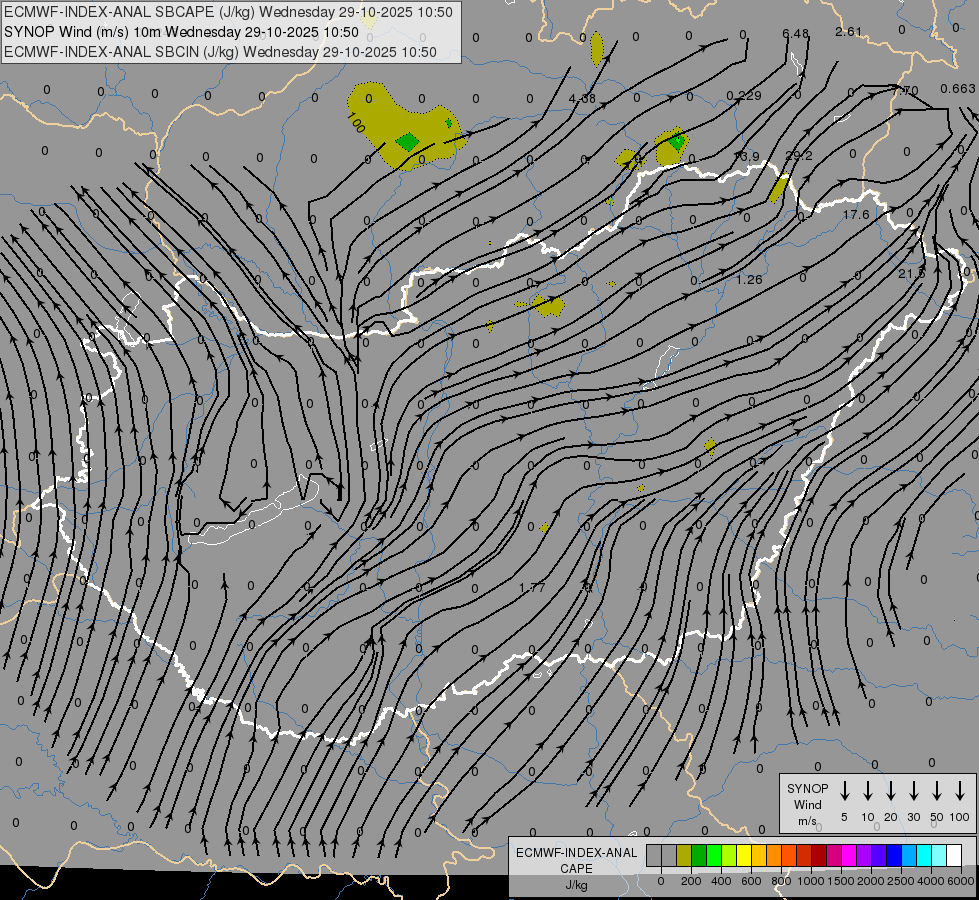979x900 pixels.
Task: Click the wind arrow above 50 m/s
Action: pyautogui.click(x=937, y=791)
